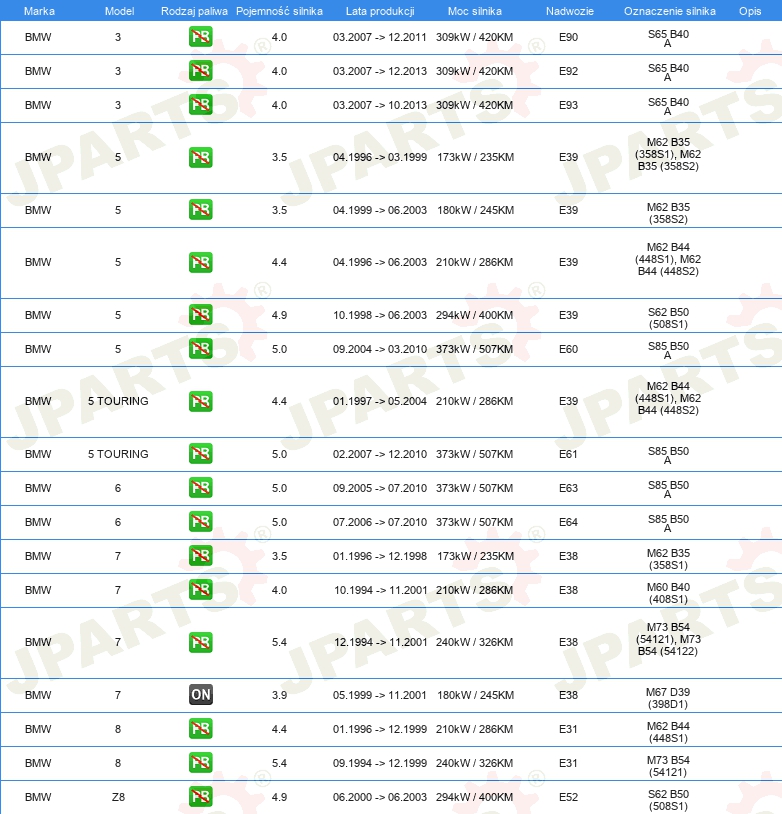The image size is (782, 814).
Task: Select the PB fuel icon in E63 row
Action: tap(200, 488)
